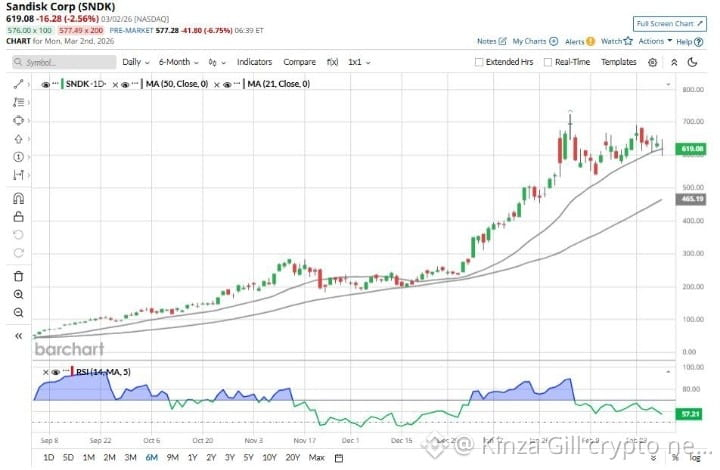Toggle percent scale on the price axis
720x470 pixels.
click(x=675, y=458)
